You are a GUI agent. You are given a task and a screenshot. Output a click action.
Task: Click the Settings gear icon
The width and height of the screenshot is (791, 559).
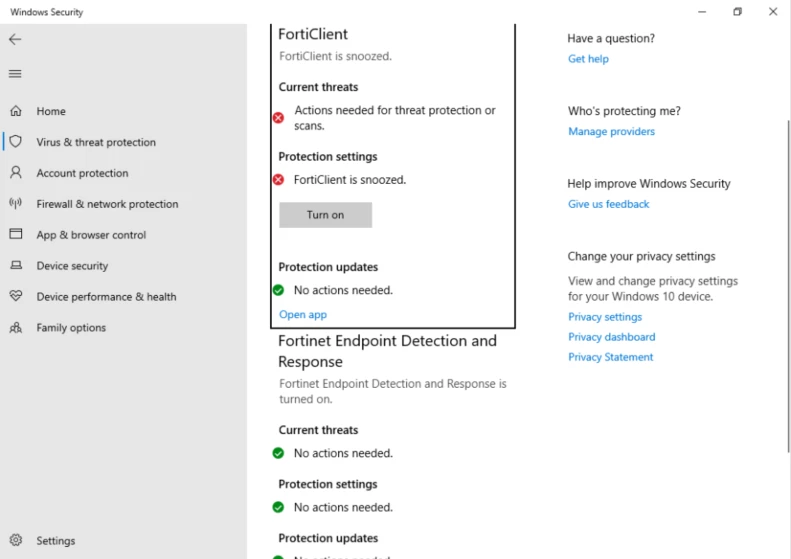click(x=16, y=540)
